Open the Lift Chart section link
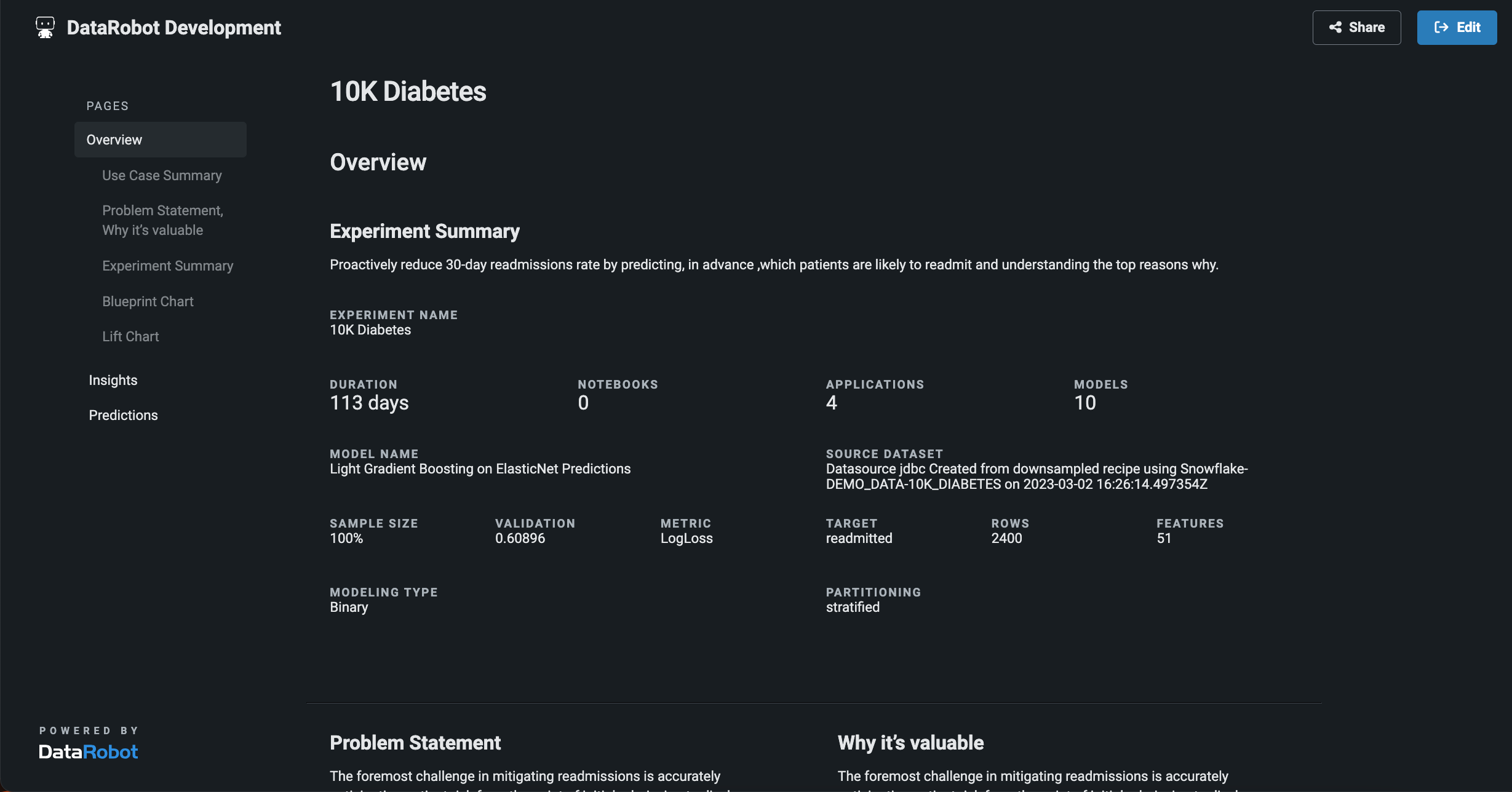The image size is (1512, 792). tap(130, 336)
